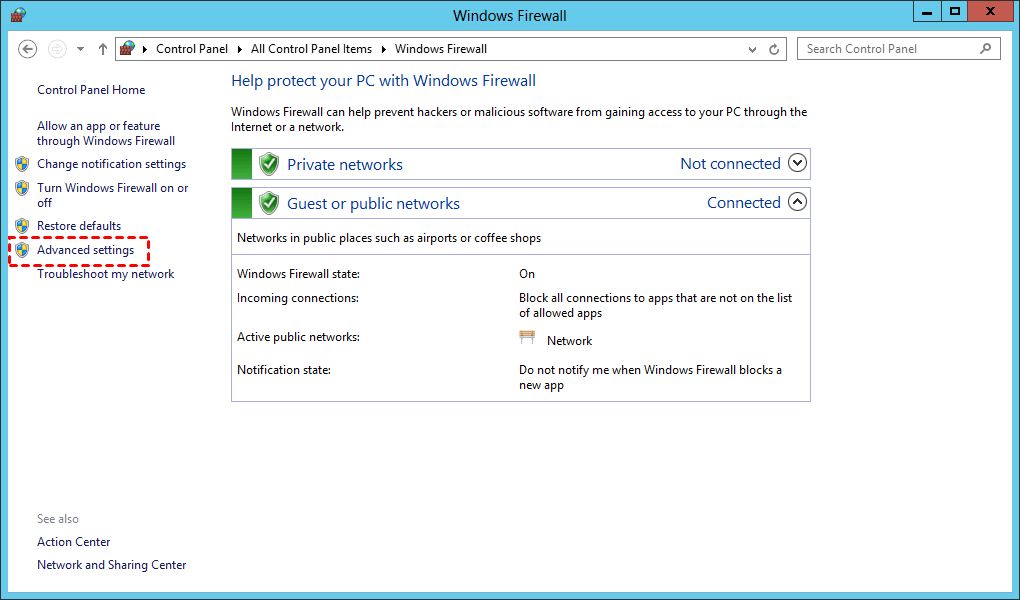This screenshot has width=1020, height=600.
Task: Go up one level with the Up arrow
Action: [103, 49]
